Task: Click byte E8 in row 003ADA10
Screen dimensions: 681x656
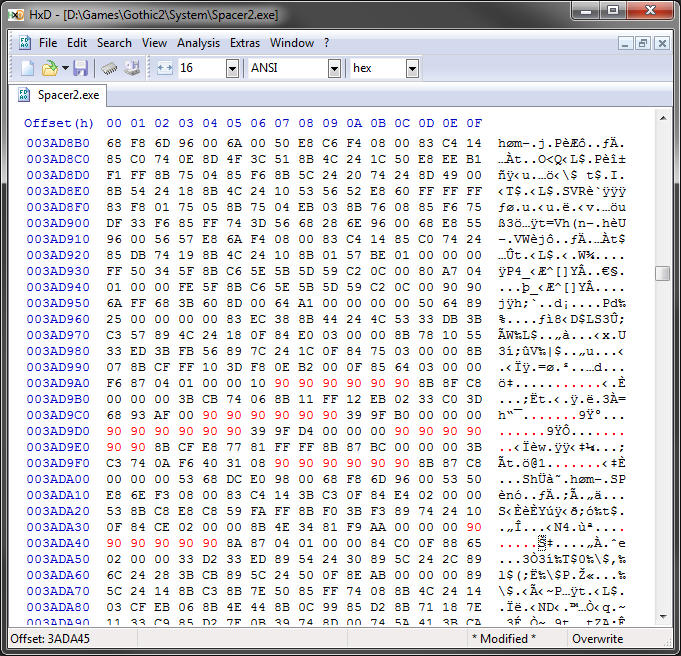Action: (x=114, y=495)
